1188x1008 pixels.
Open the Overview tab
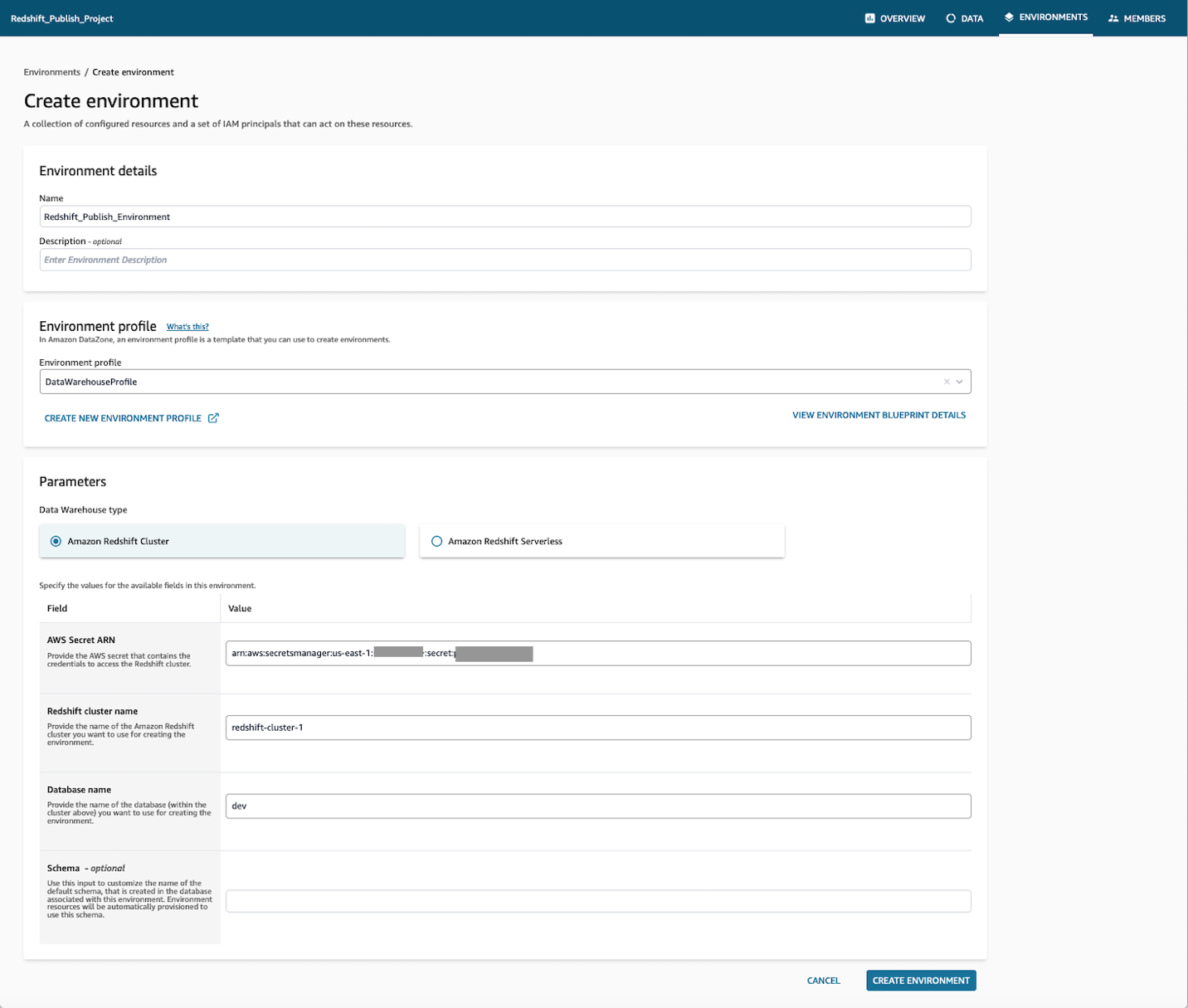coord(895,18)
